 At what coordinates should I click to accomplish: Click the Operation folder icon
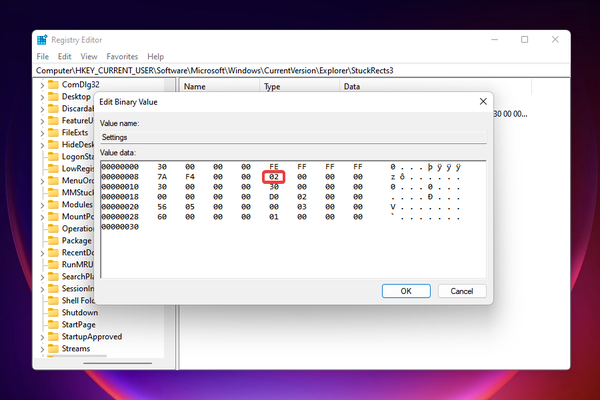click(53, 229)
